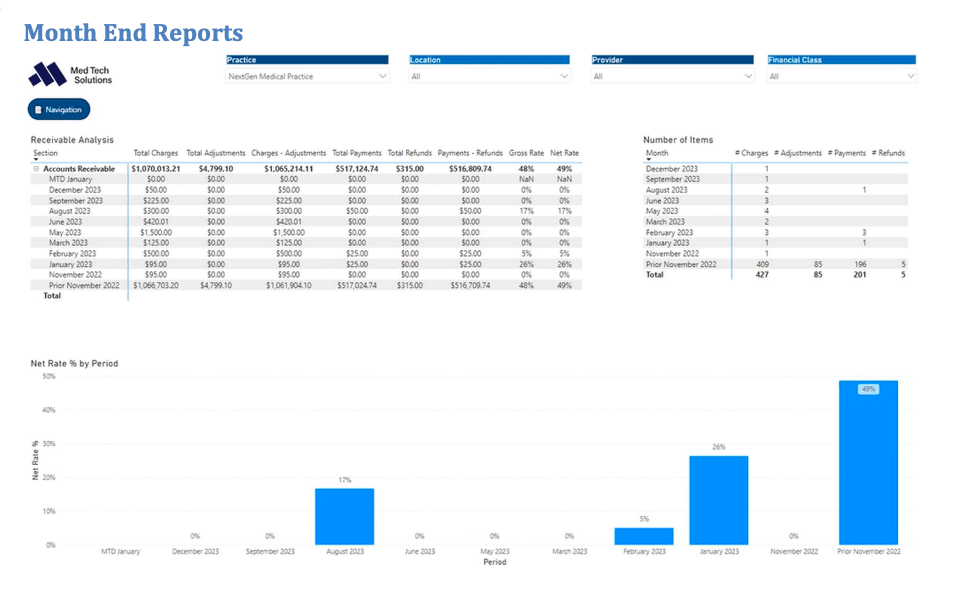Select the August 2023 bar showing 17%
The width and height of the screenshot is (956, 594).
pyautogui.click(x=345, y=515)
